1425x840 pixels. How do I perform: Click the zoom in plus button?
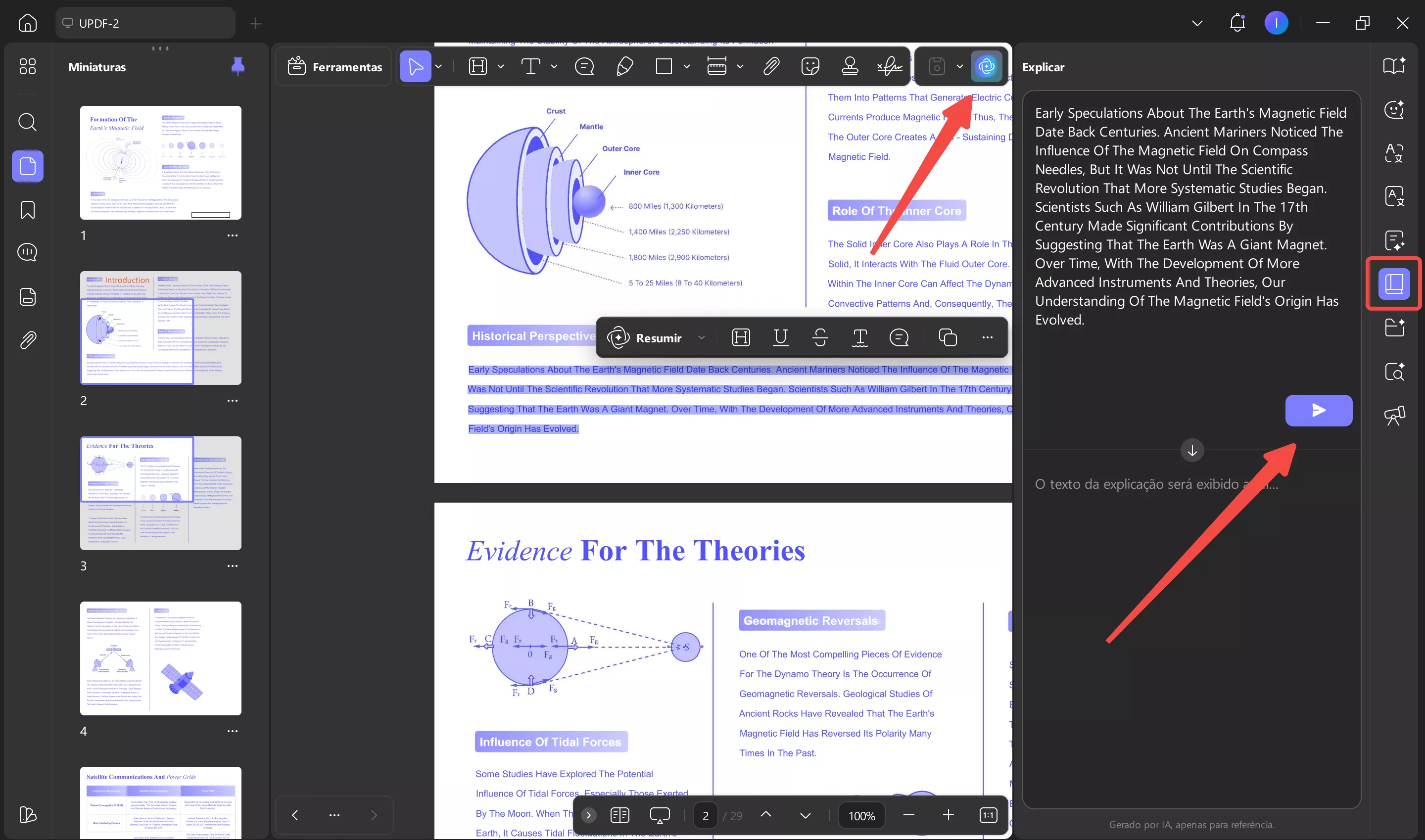pyautogui.click(x=949, y=815)
